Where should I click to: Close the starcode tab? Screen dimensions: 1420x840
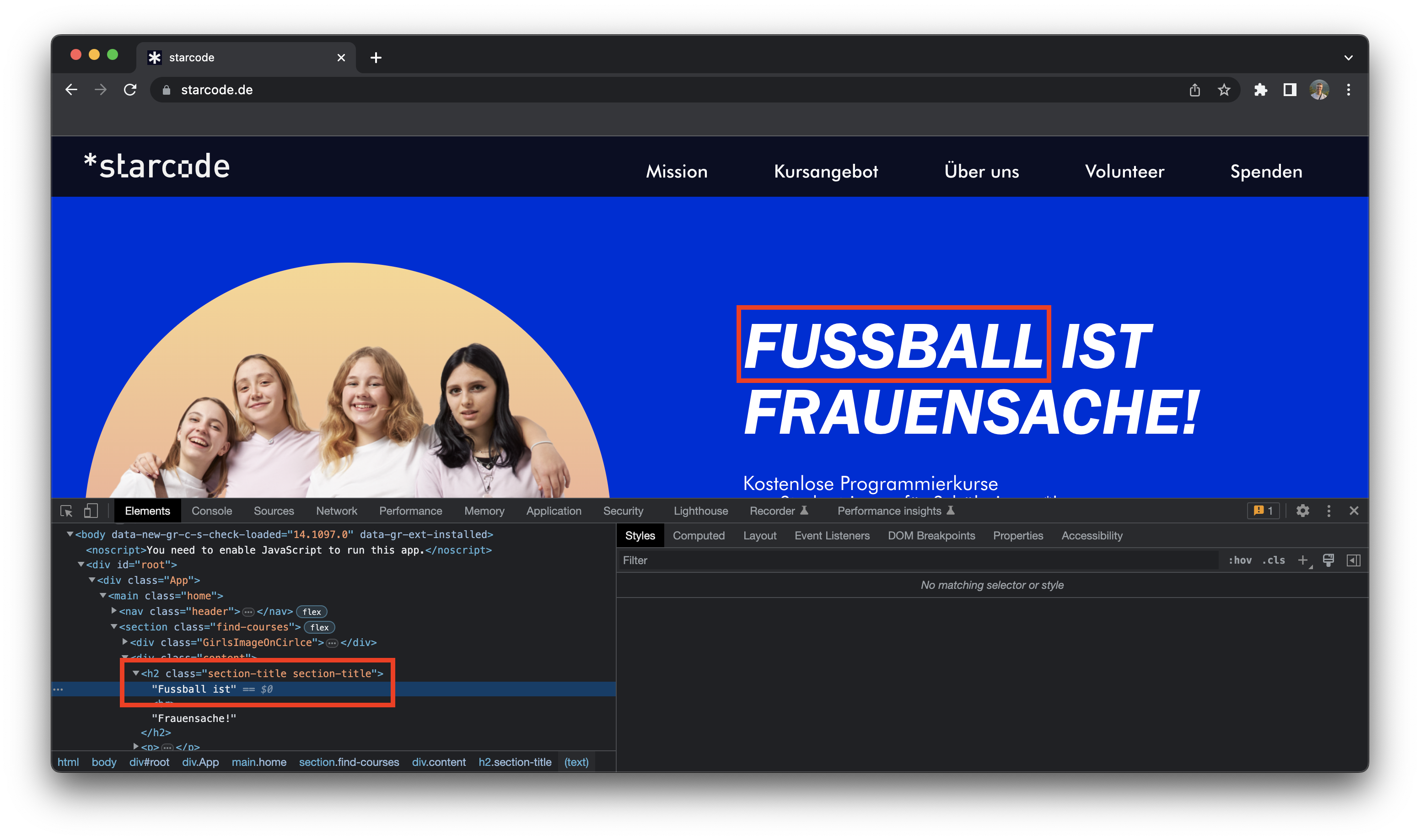tap(341, 58)
